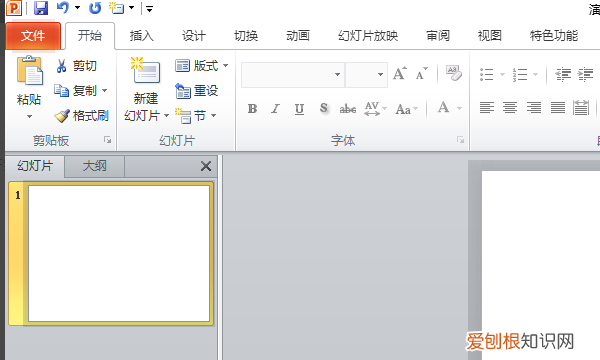Open the font name dropdown list
The height and width of the screenshot is (360, 600).
pyautogui.click(x=337, y=75)
